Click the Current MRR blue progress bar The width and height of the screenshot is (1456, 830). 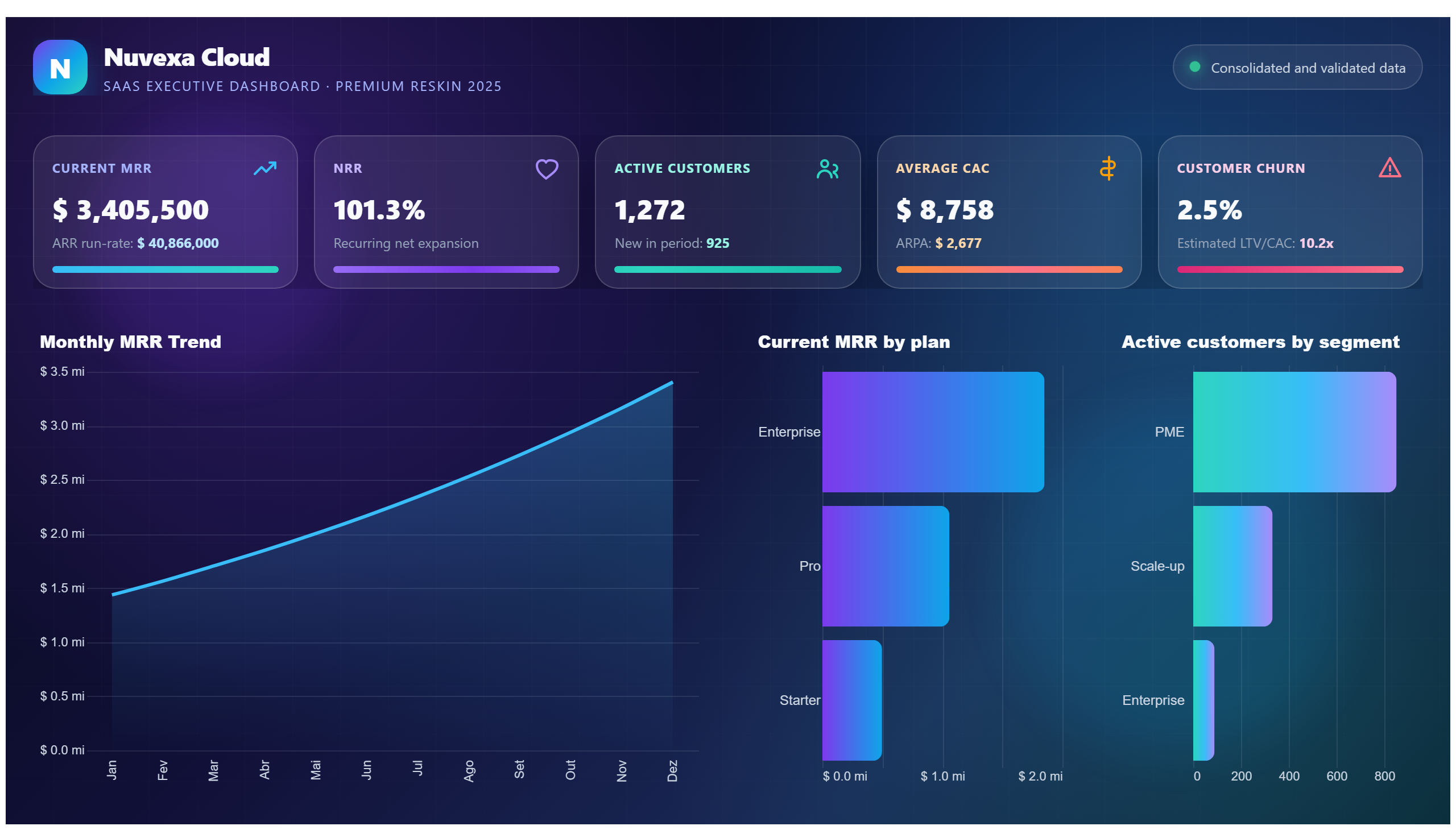click(x=166, y=269)
